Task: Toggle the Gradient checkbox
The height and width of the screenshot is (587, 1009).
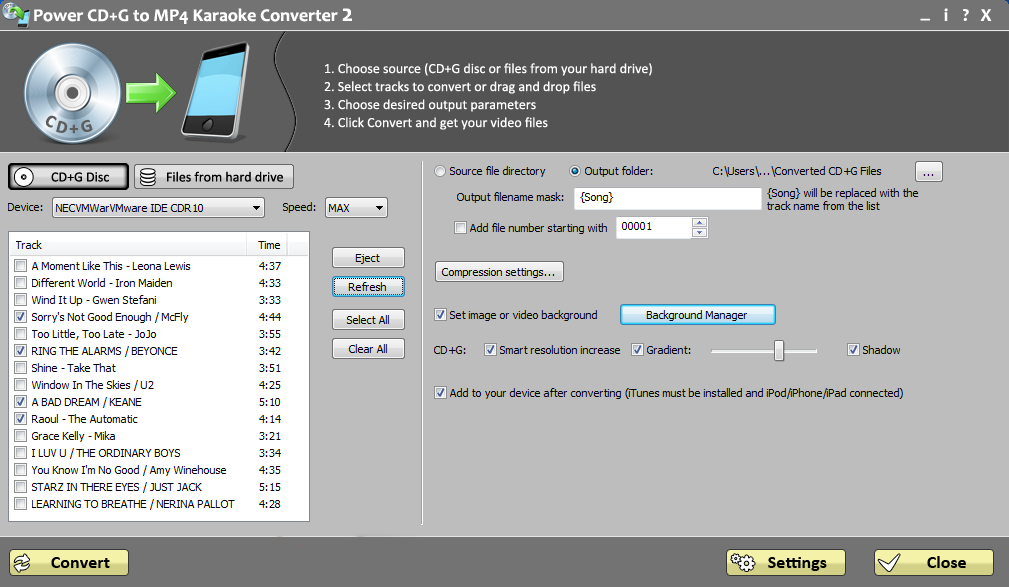Action: (x=637, y=349)
